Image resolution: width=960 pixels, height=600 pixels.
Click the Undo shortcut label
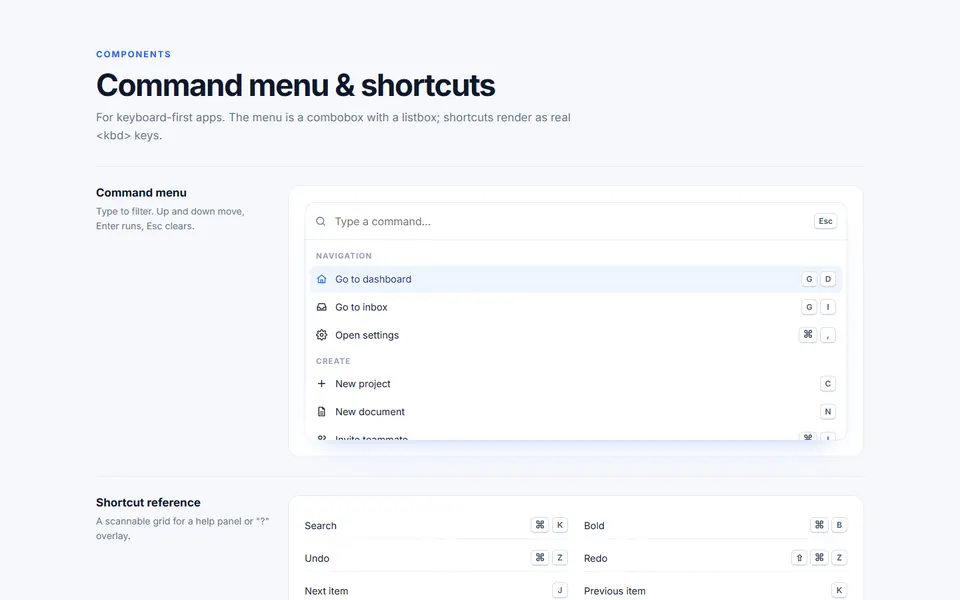317,558
